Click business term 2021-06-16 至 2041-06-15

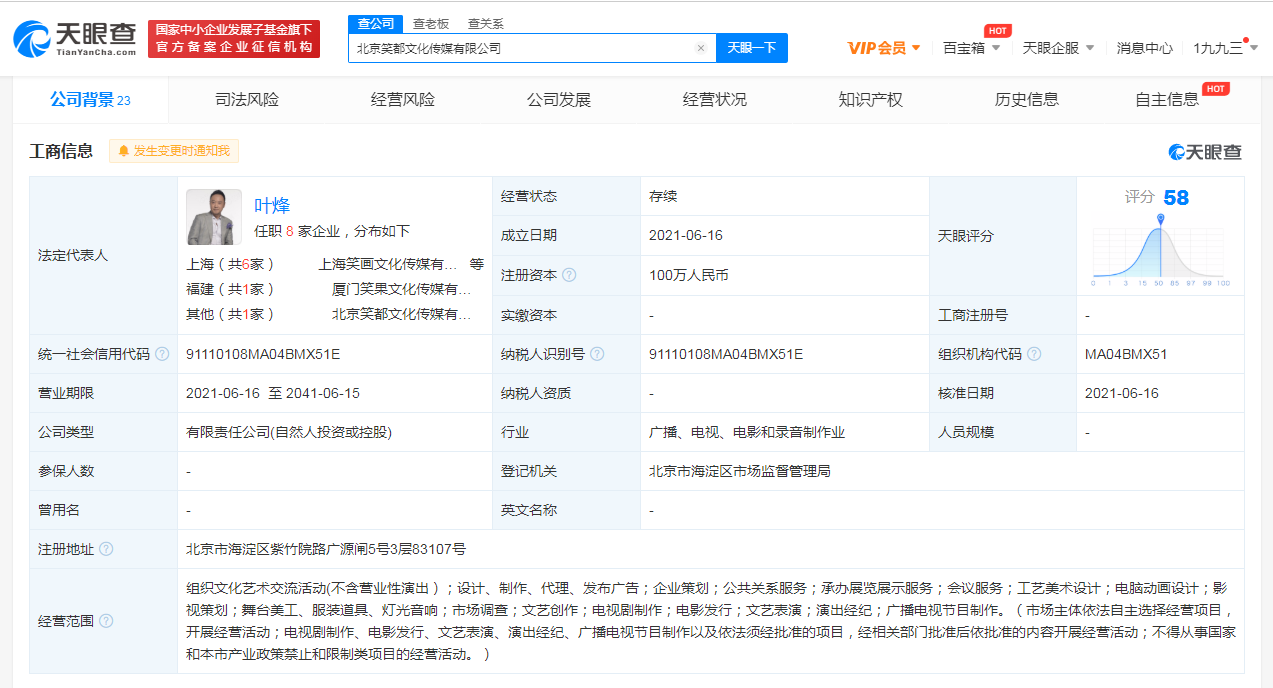[x=273, y=393]
